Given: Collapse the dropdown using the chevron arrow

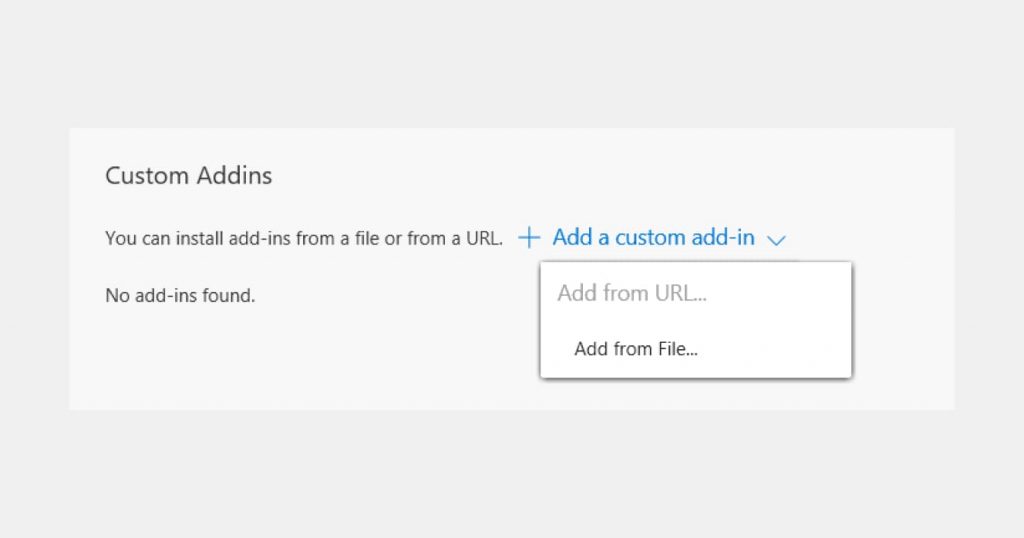Looking at the screenshot, I should (x=777, y=239).
